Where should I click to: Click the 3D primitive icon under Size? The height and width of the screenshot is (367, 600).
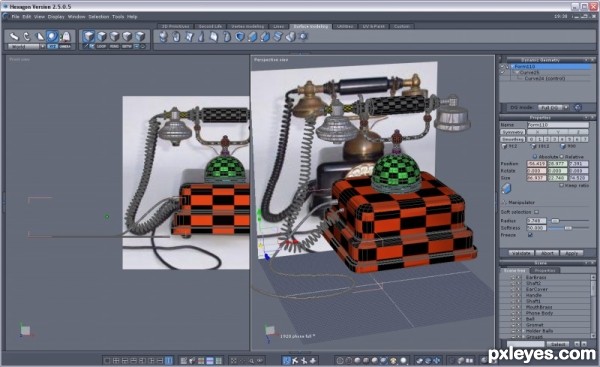[x=506, y=188]
